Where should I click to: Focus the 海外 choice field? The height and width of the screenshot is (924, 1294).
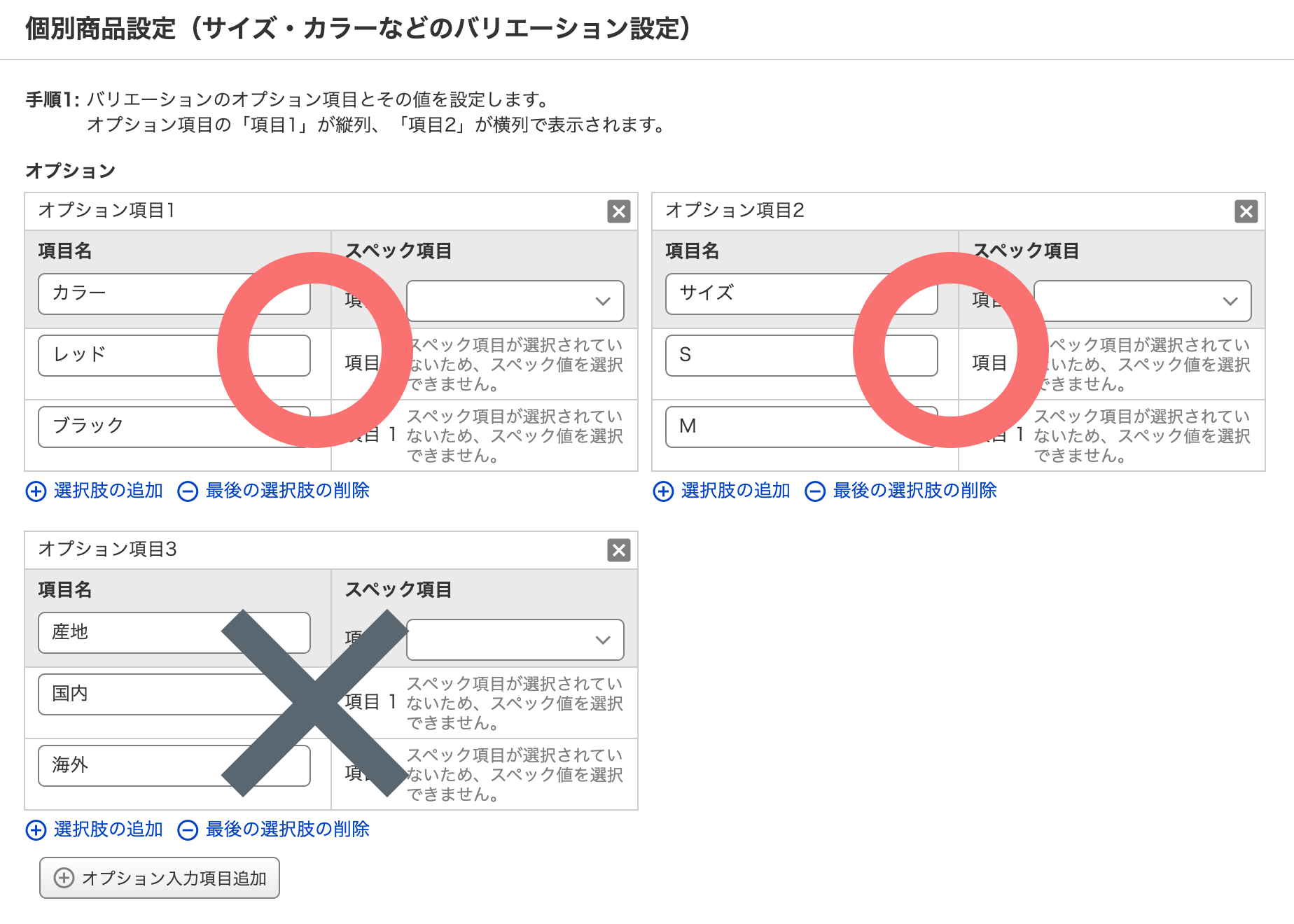(x=174, y=766)
